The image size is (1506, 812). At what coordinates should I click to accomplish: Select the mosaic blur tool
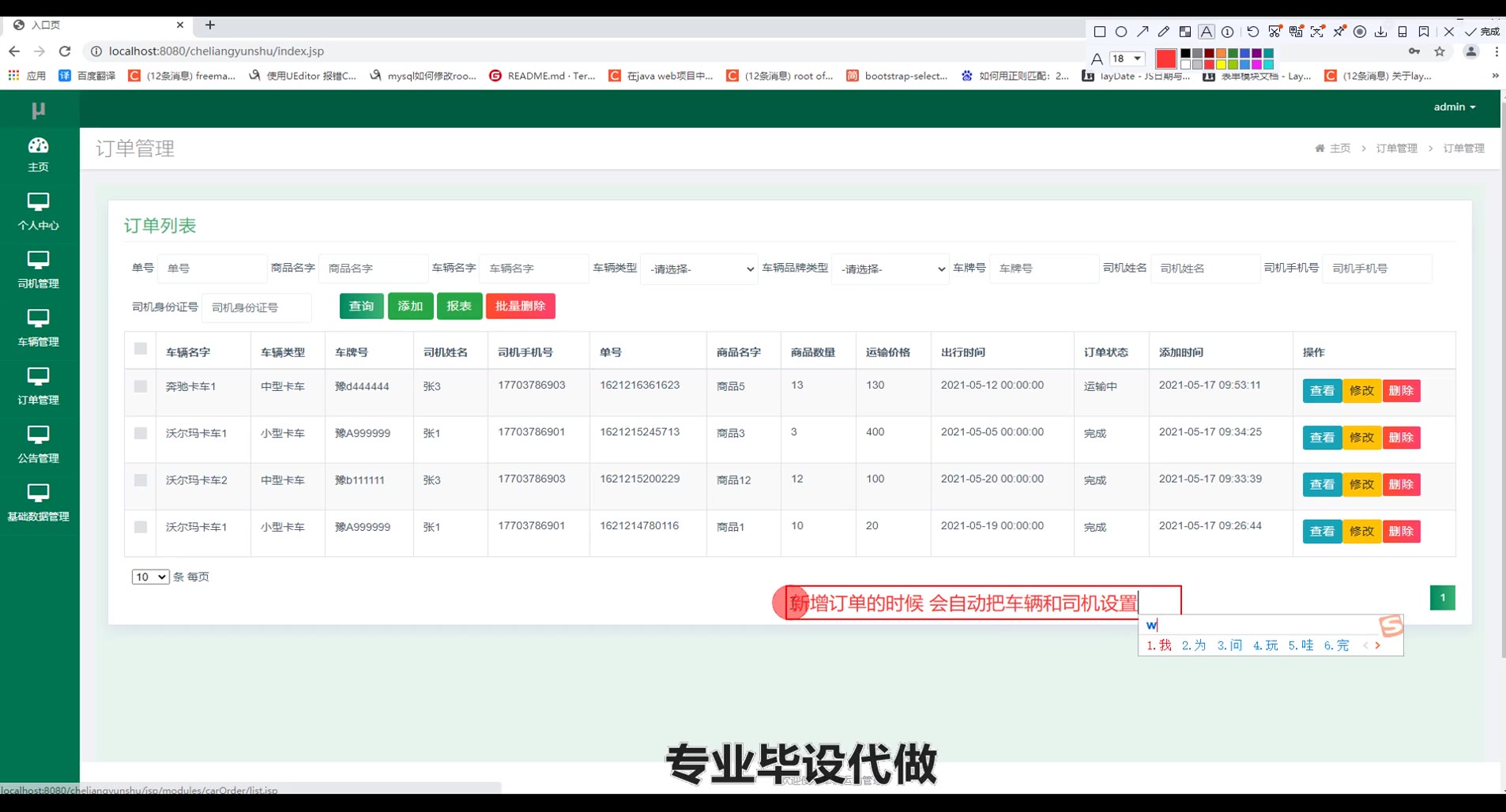pyautogui.click(x=1185, y=32)
